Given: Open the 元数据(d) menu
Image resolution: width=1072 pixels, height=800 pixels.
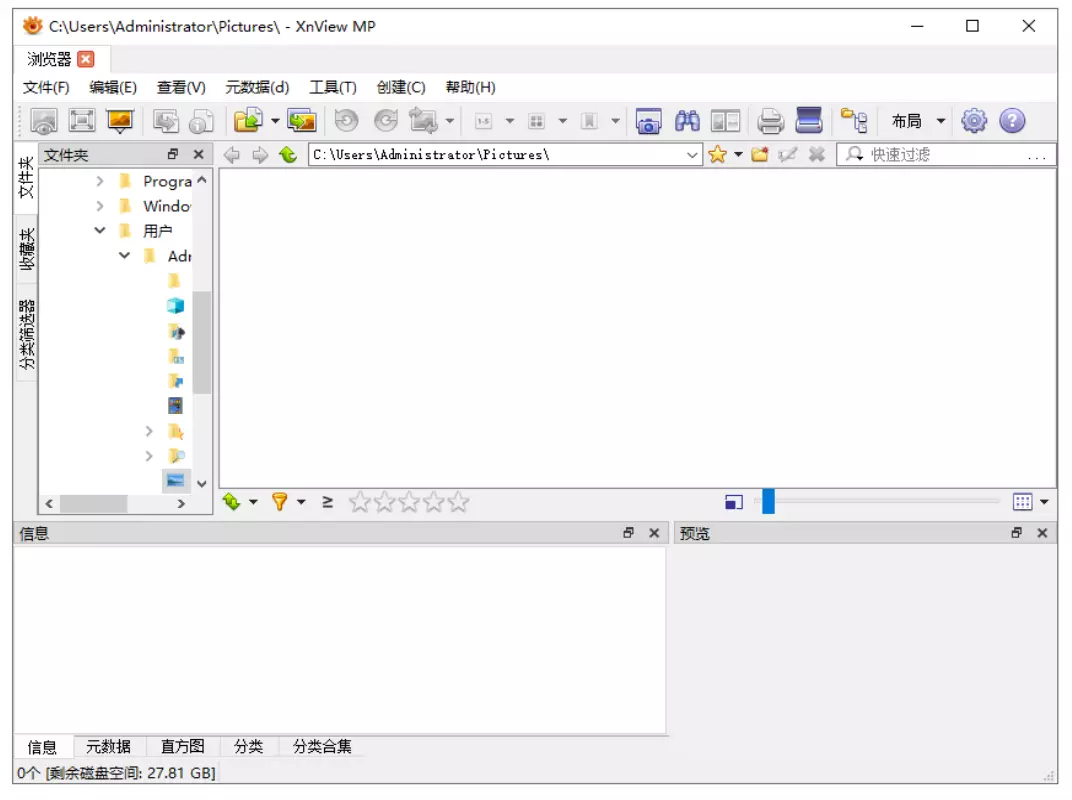Looking at the screenshot, I should pos(257,88).
